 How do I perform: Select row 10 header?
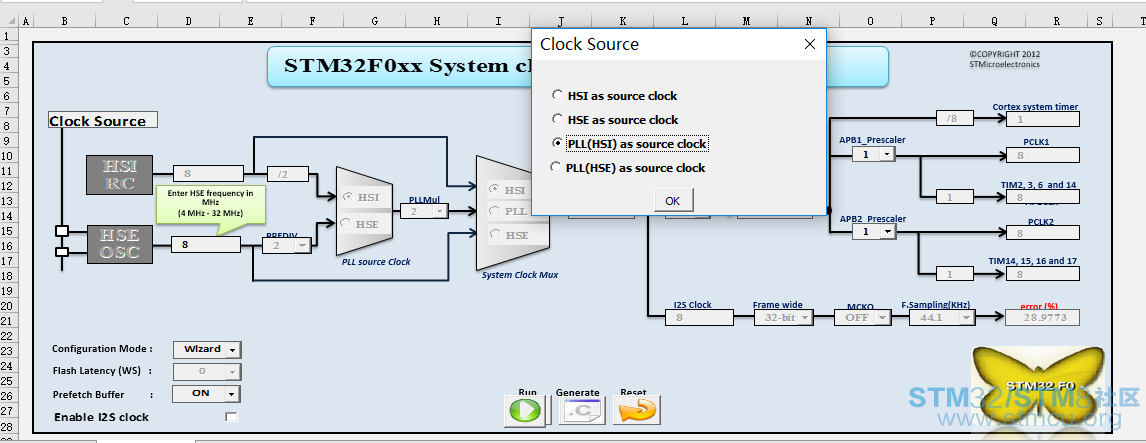[x=7, y=155]
